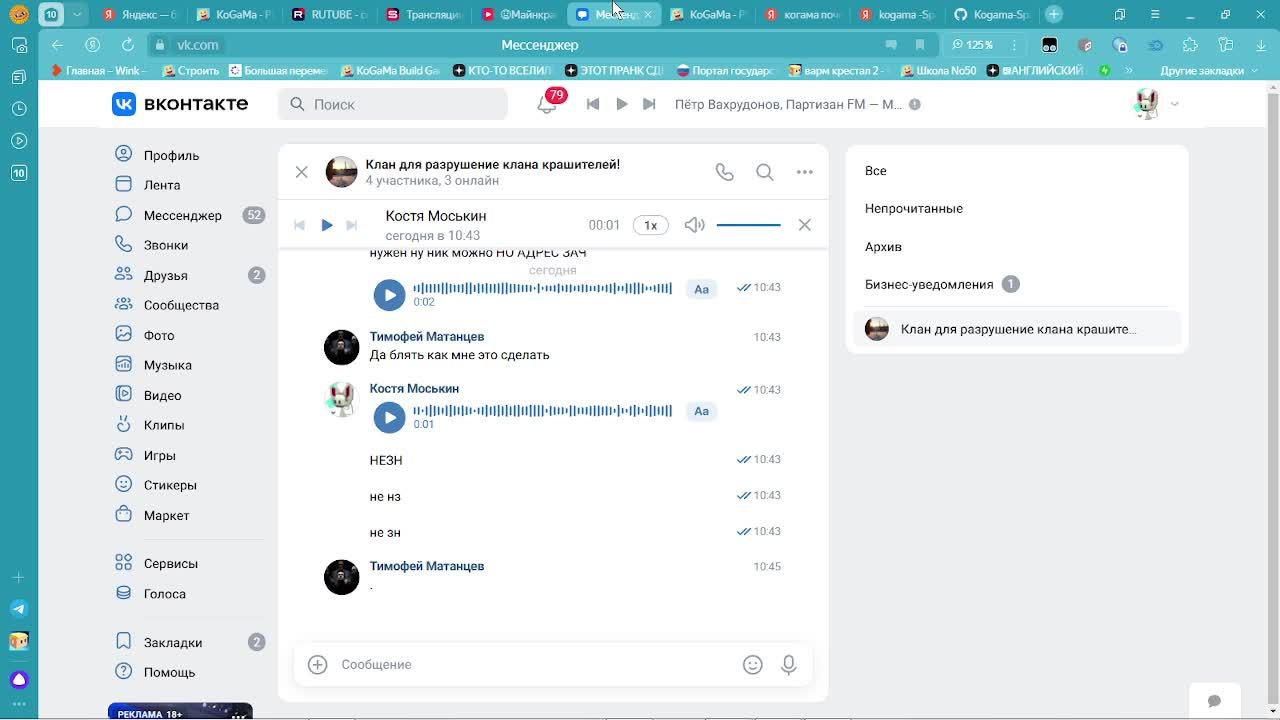This screenshot has height=720, width=1280.
Task: Click the Стикеры smiley icon
Action: click(x=124, y=485)
